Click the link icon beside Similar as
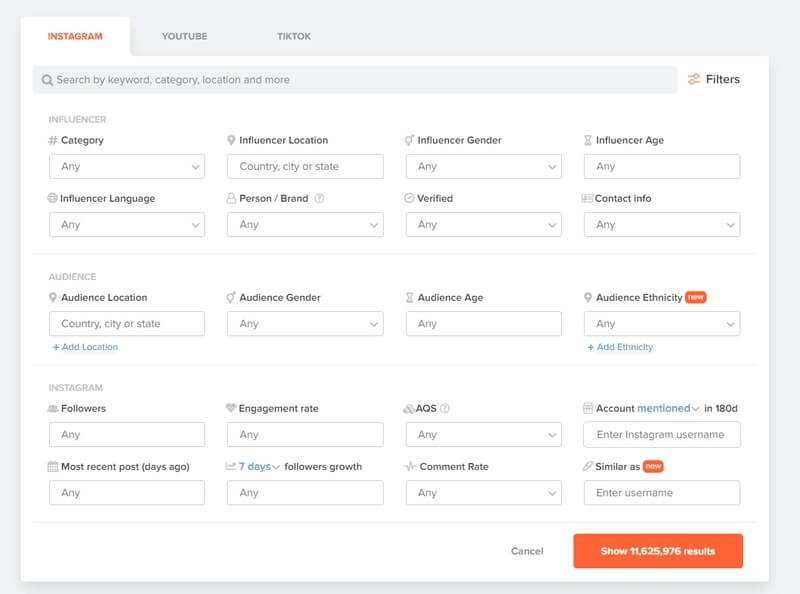Image resolution: width=800 pixels, height=594 pixels. click(588, 466)
